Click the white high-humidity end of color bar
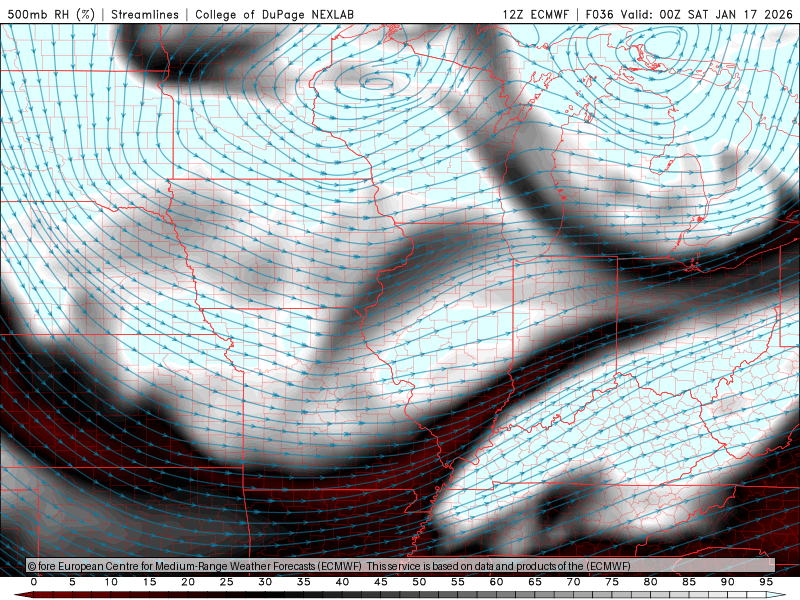The image size is (800, 600). (x=777, y=595)
